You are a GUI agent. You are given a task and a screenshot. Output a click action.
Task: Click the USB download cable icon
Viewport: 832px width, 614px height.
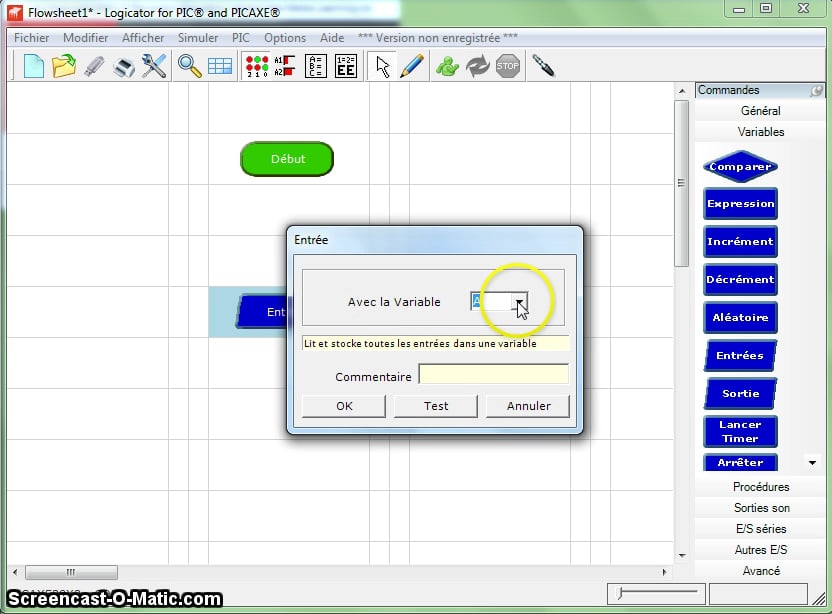click(94, 66)
